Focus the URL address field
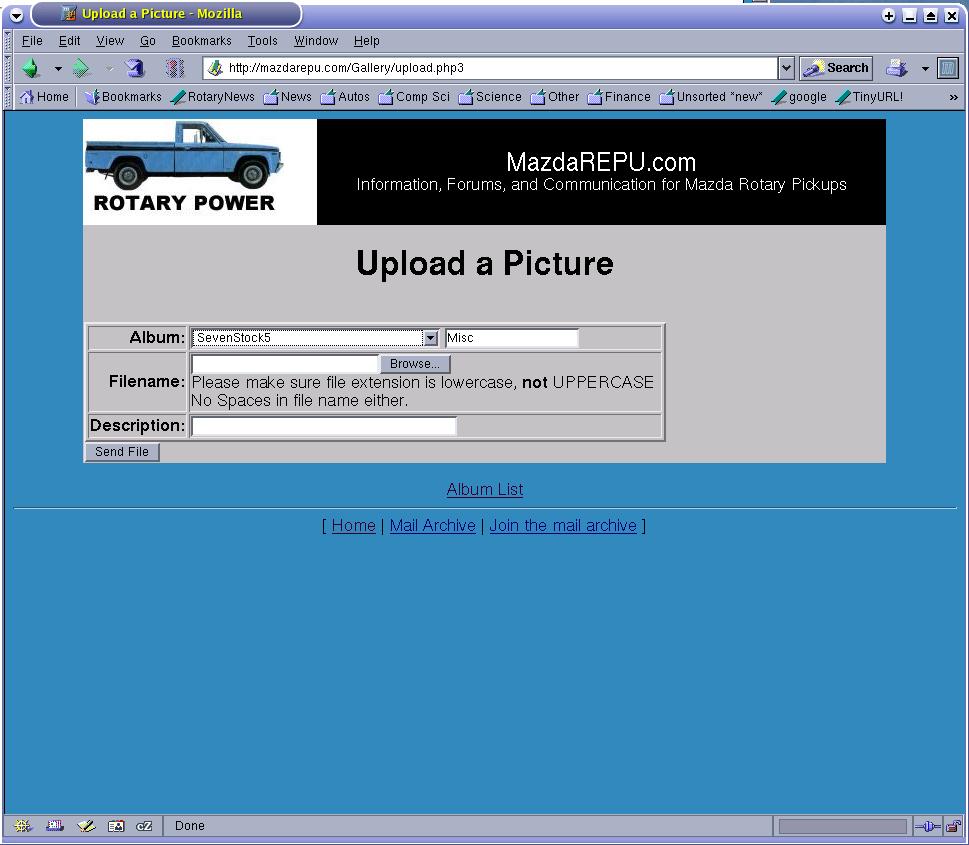The height and width of the screenshot is (845, 969). click(x=491, y=68)
